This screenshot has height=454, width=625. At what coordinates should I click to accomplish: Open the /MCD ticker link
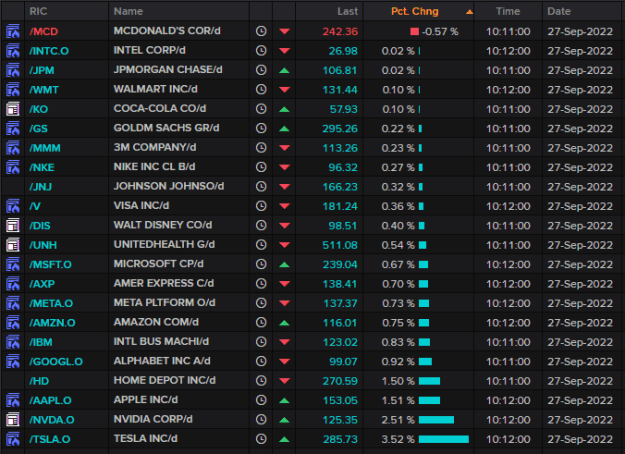(44, 31)
